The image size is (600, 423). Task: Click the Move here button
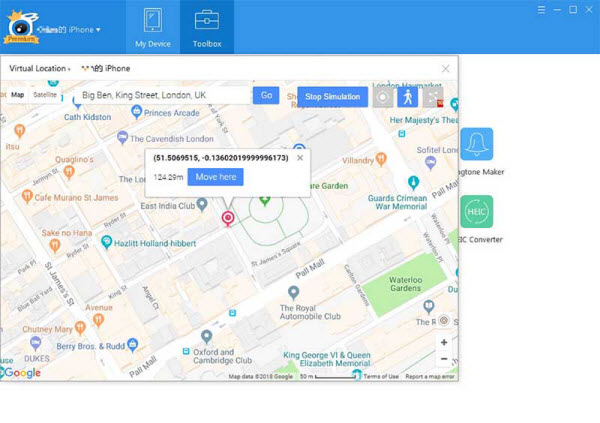pyautogui.click(x=215, y=177)
